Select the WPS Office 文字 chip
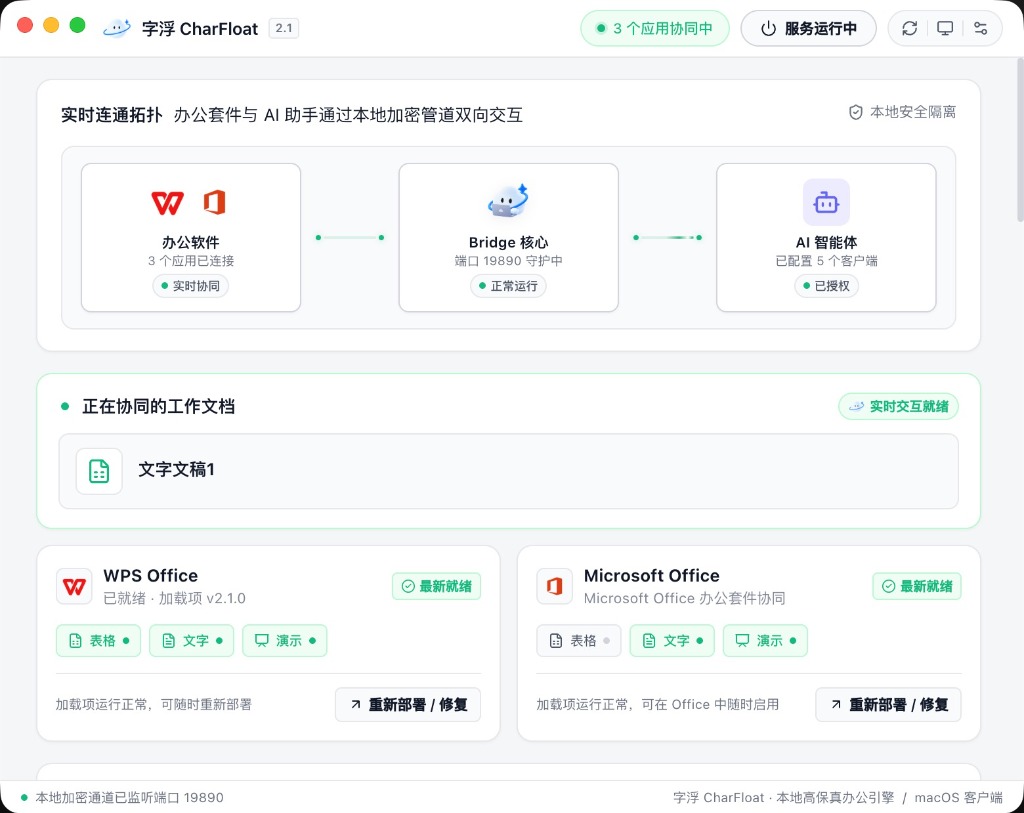 pos(191,641)
